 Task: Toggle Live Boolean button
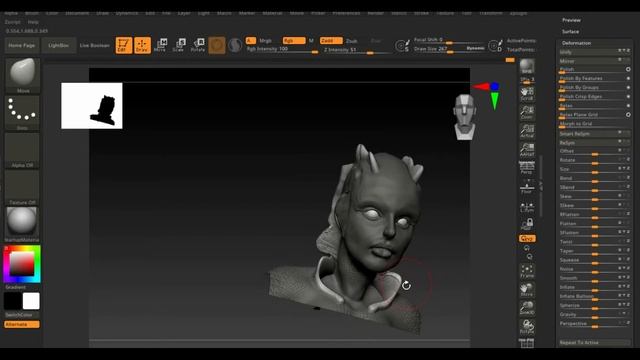[95, 45]
